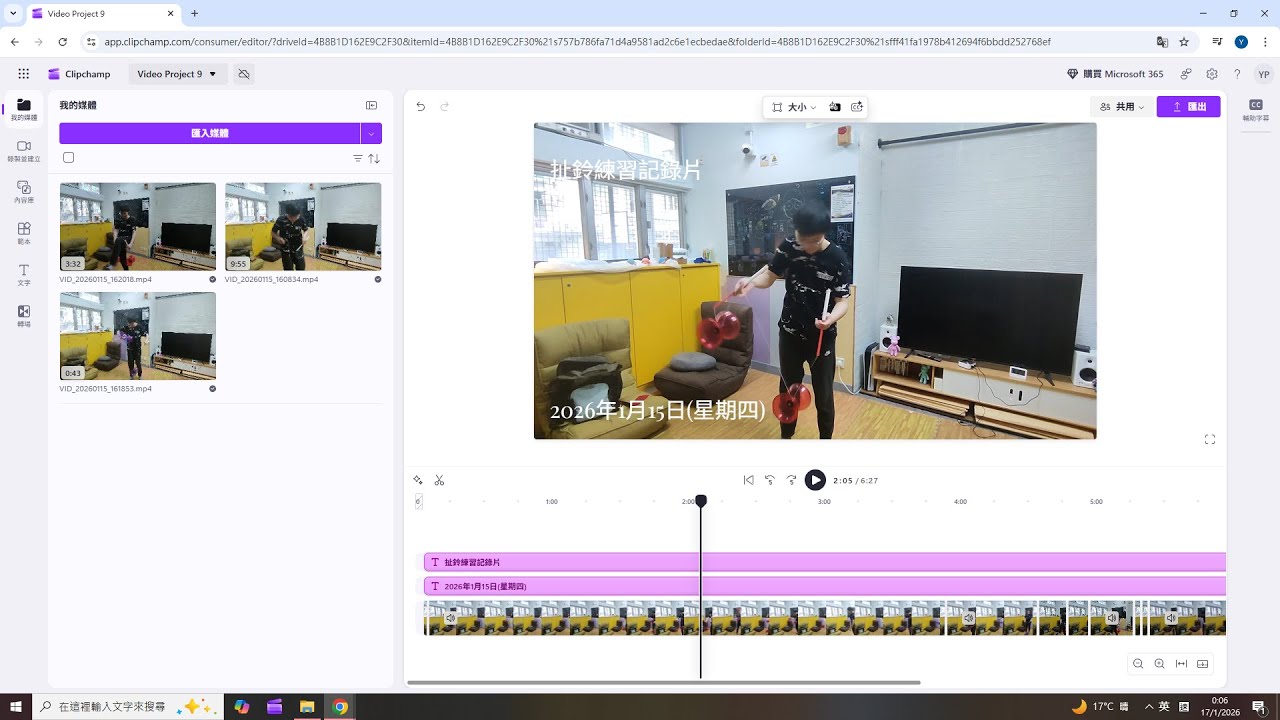Enter fullscreen preview mode
The height and width of the screenshot is (720, 1280).
point(1210,439)
